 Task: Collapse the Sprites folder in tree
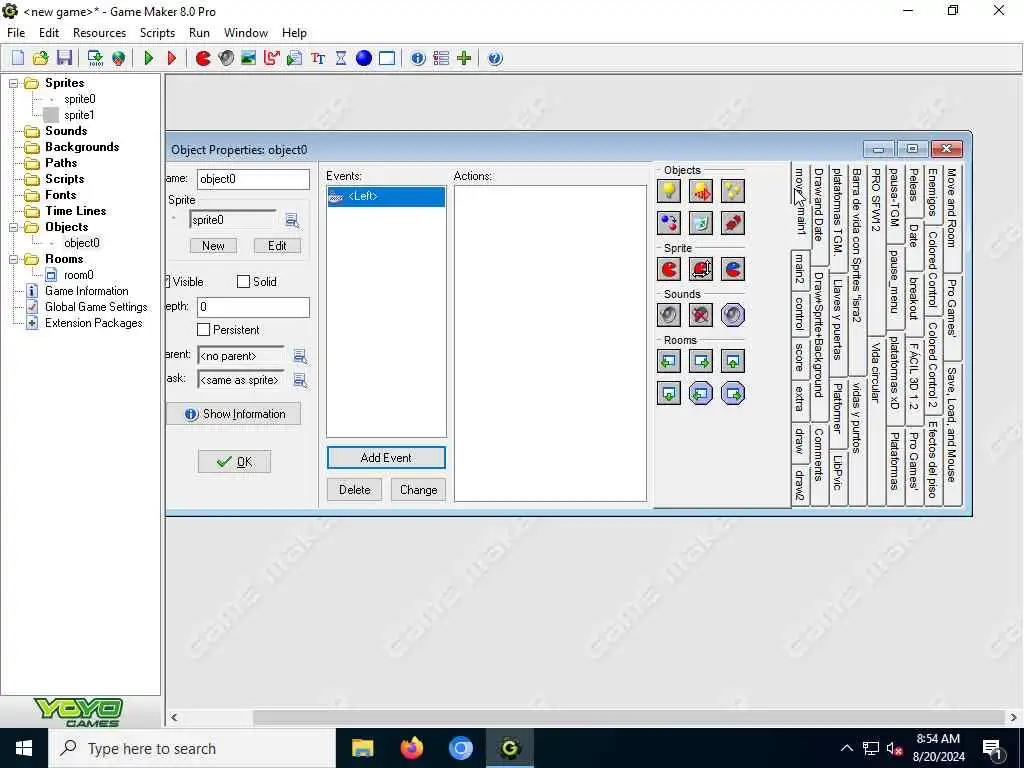coord(13,83)
